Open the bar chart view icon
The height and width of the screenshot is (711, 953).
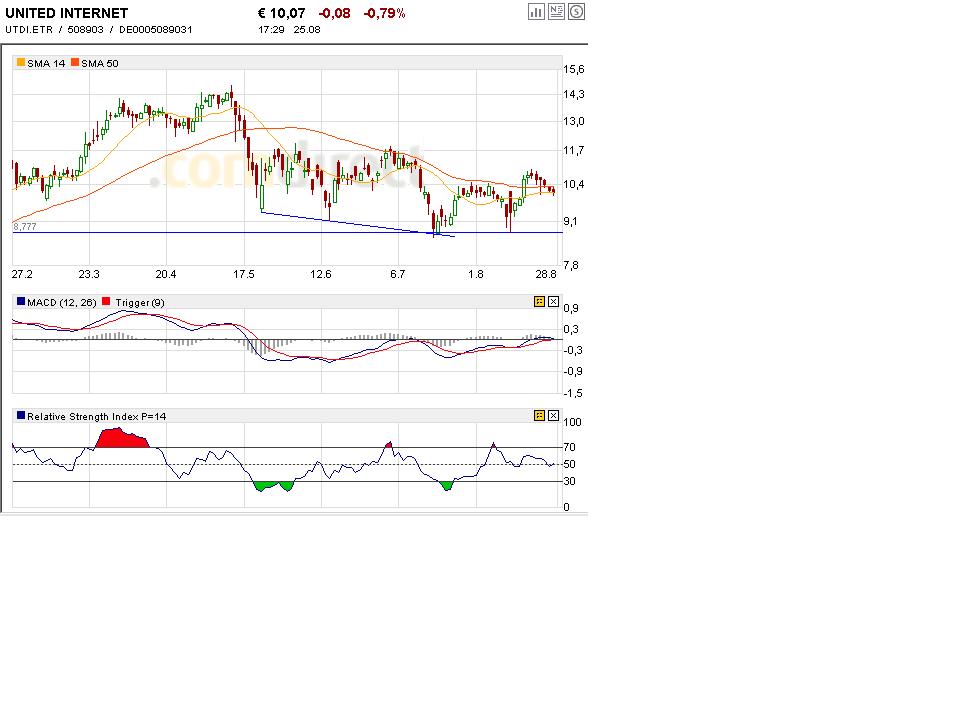click(536, 12)
